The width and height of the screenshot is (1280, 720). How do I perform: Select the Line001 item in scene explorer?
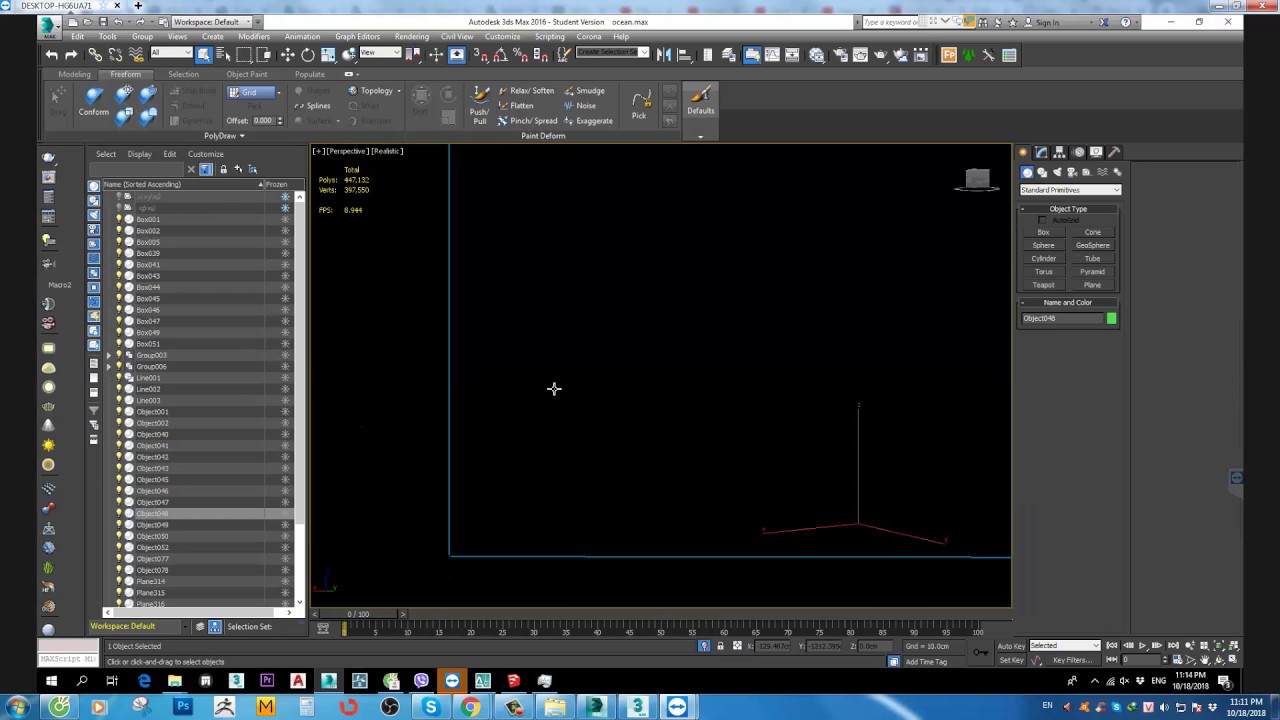tap(148, 378)
